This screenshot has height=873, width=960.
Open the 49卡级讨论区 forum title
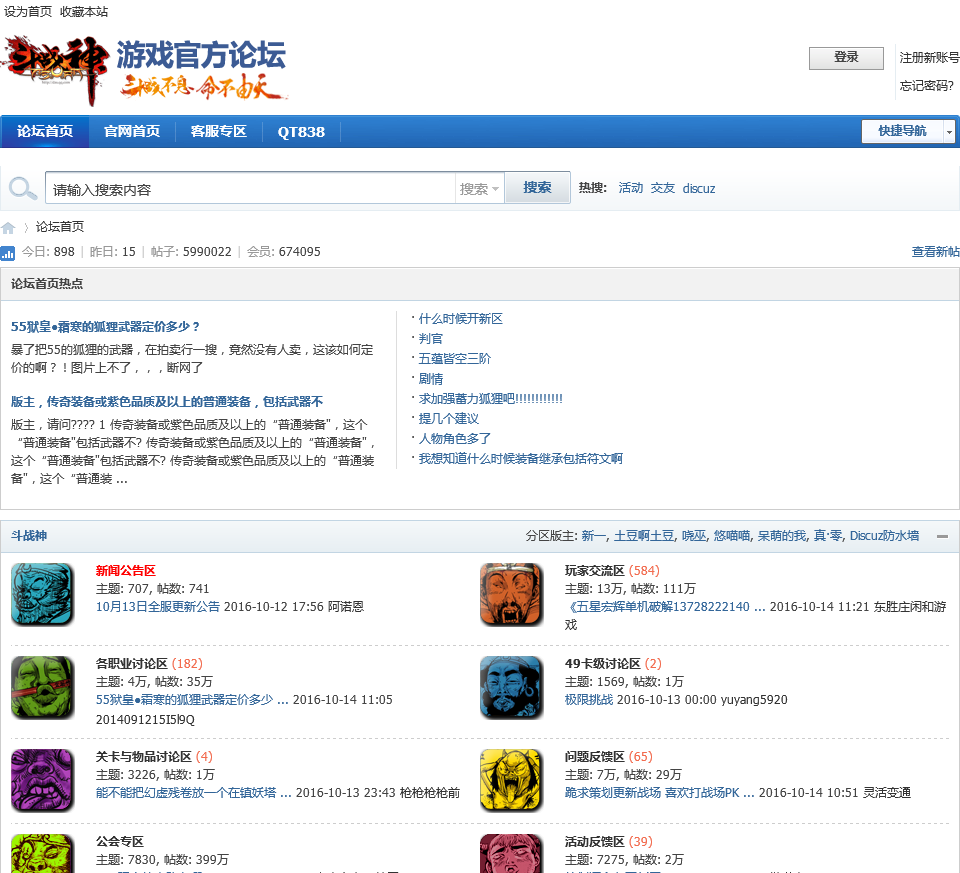(603, 664)
